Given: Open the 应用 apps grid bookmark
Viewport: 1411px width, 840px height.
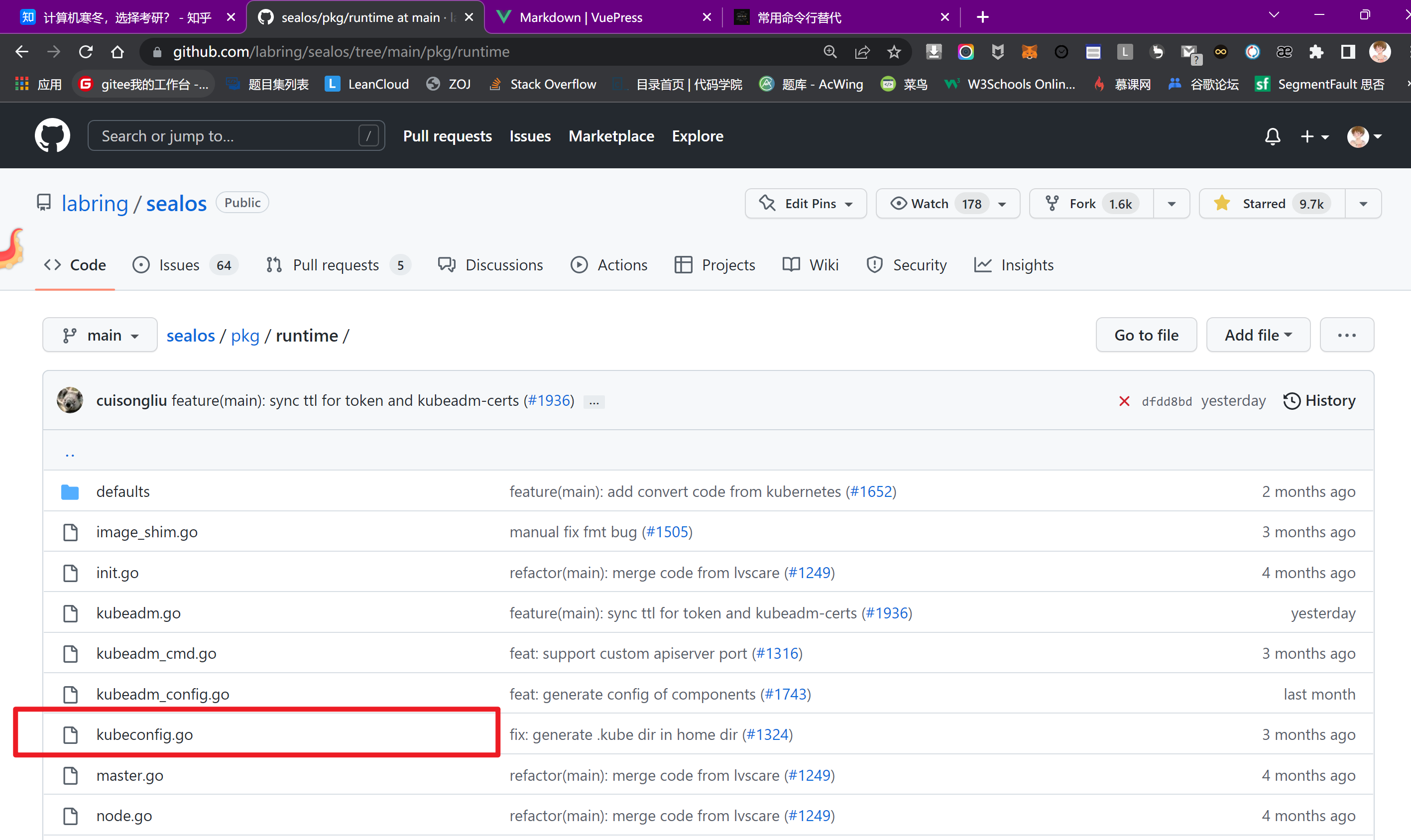Looking at the screenshot, I should [x=38, y=84].
